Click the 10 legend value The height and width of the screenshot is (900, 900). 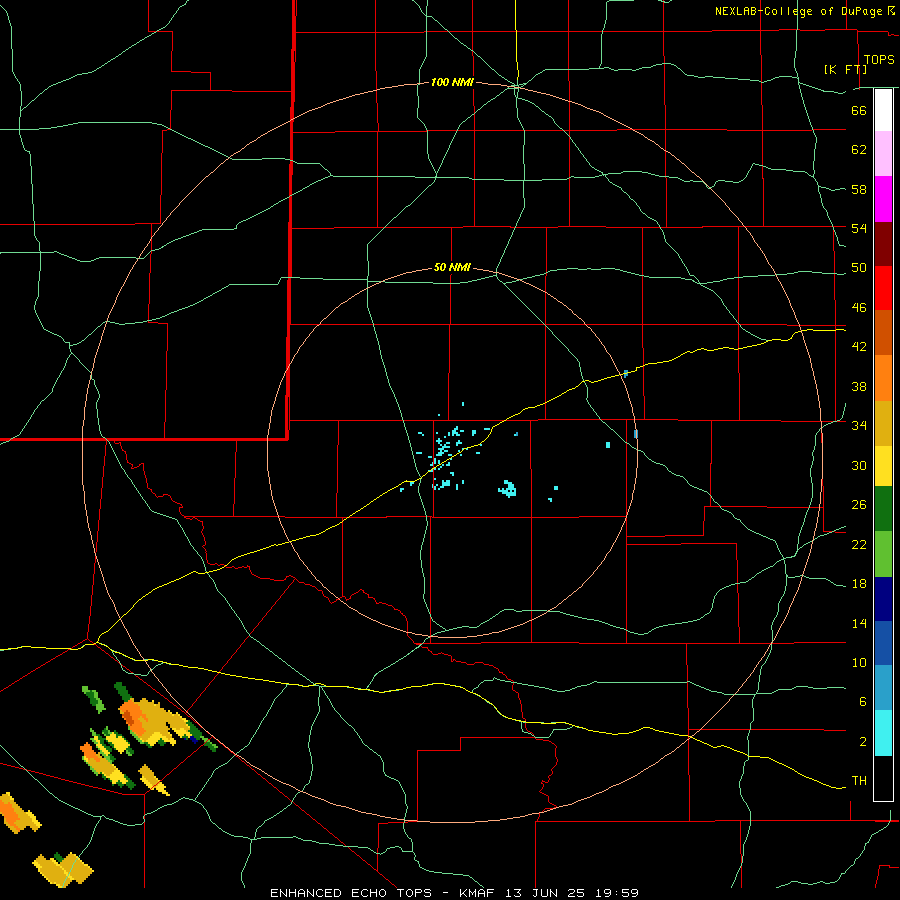click(x=859, y=662)
